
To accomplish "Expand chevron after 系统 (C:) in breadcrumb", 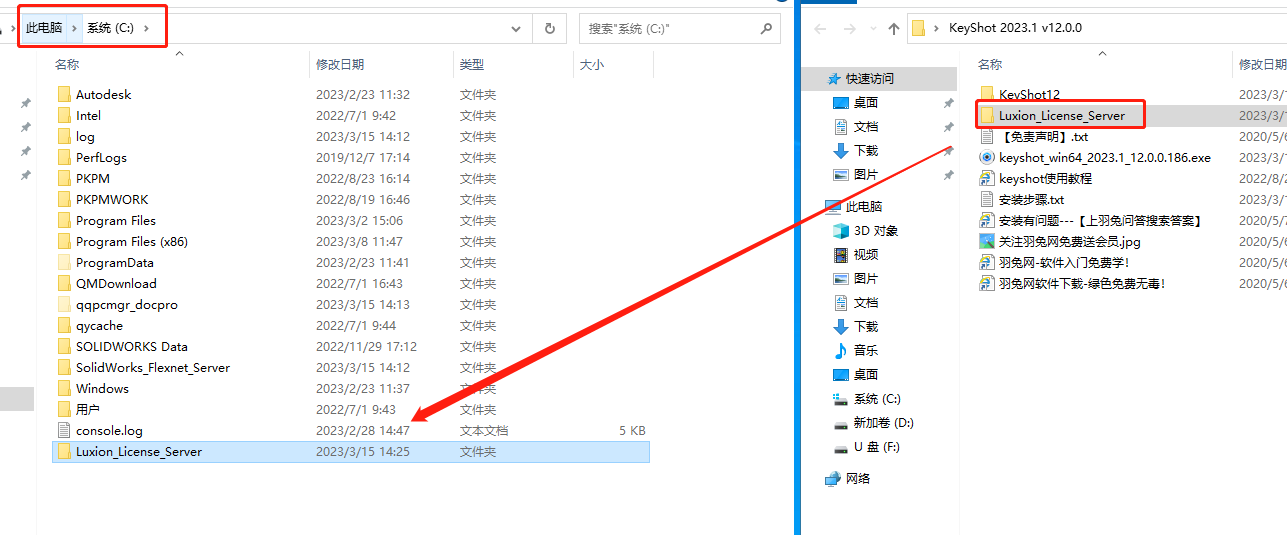I will tap(147, 28).
